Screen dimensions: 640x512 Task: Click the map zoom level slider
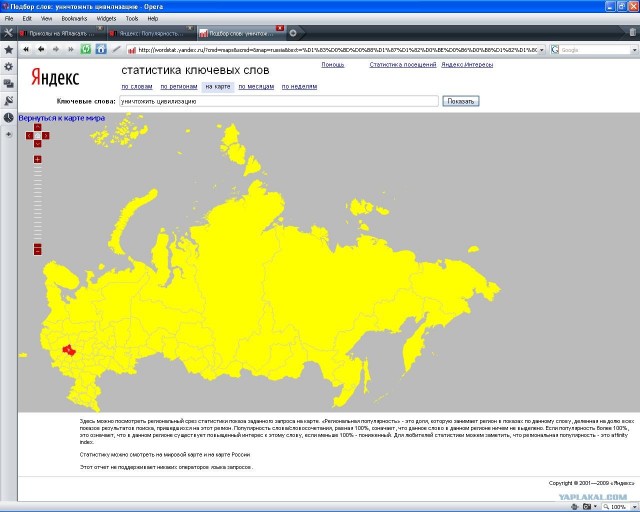pos(38,203)
